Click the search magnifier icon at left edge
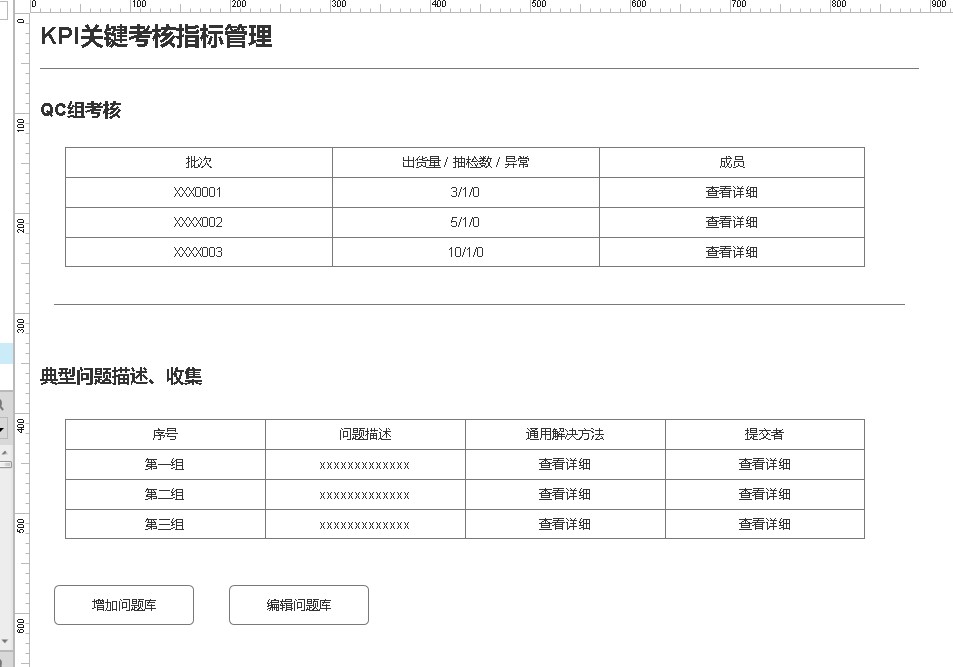The width and height of the screenshot is (953, 667). tap(3, 405)
